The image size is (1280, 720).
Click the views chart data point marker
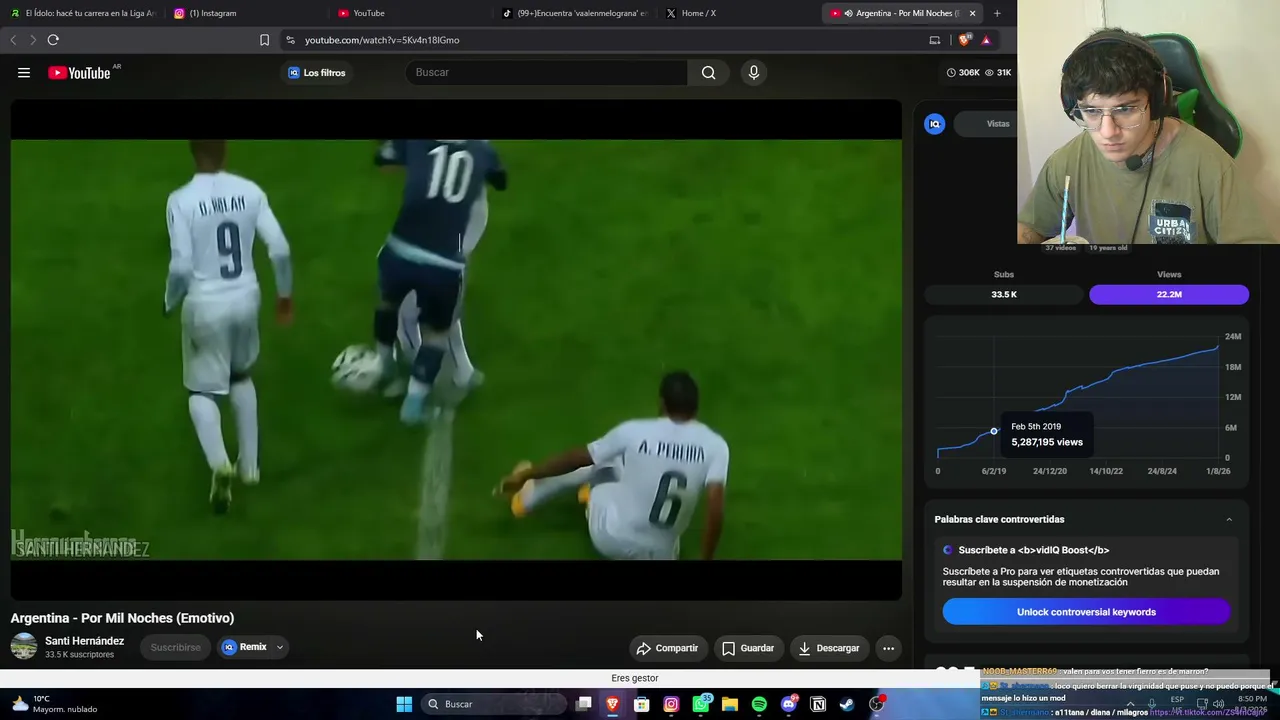point(994,431)
